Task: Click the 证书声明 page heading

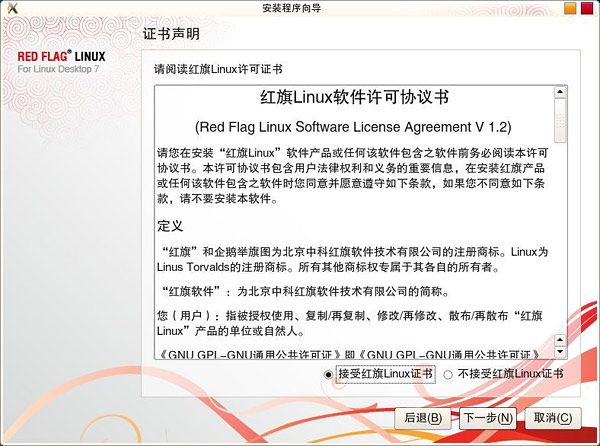Action: click(x=171, y=34)
